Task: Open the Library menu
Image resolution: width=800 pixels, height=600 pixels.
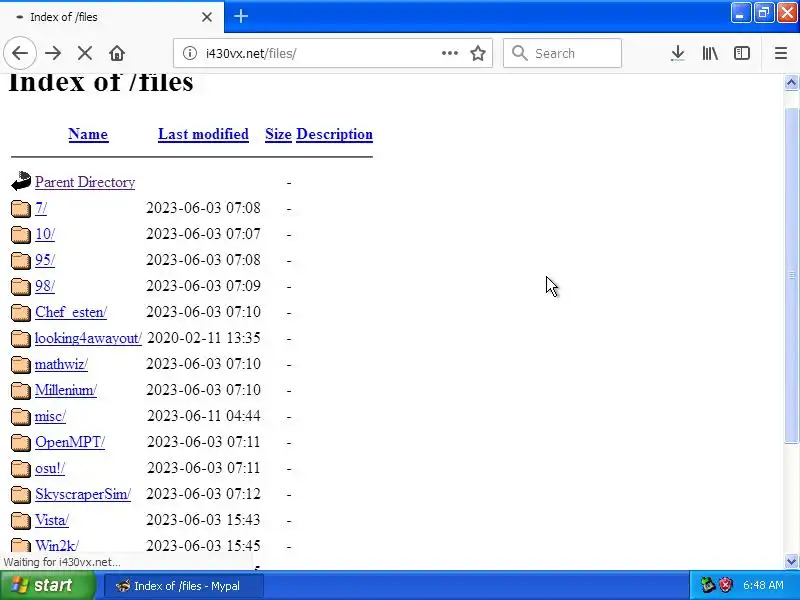Action: click(x=710, y=53)
